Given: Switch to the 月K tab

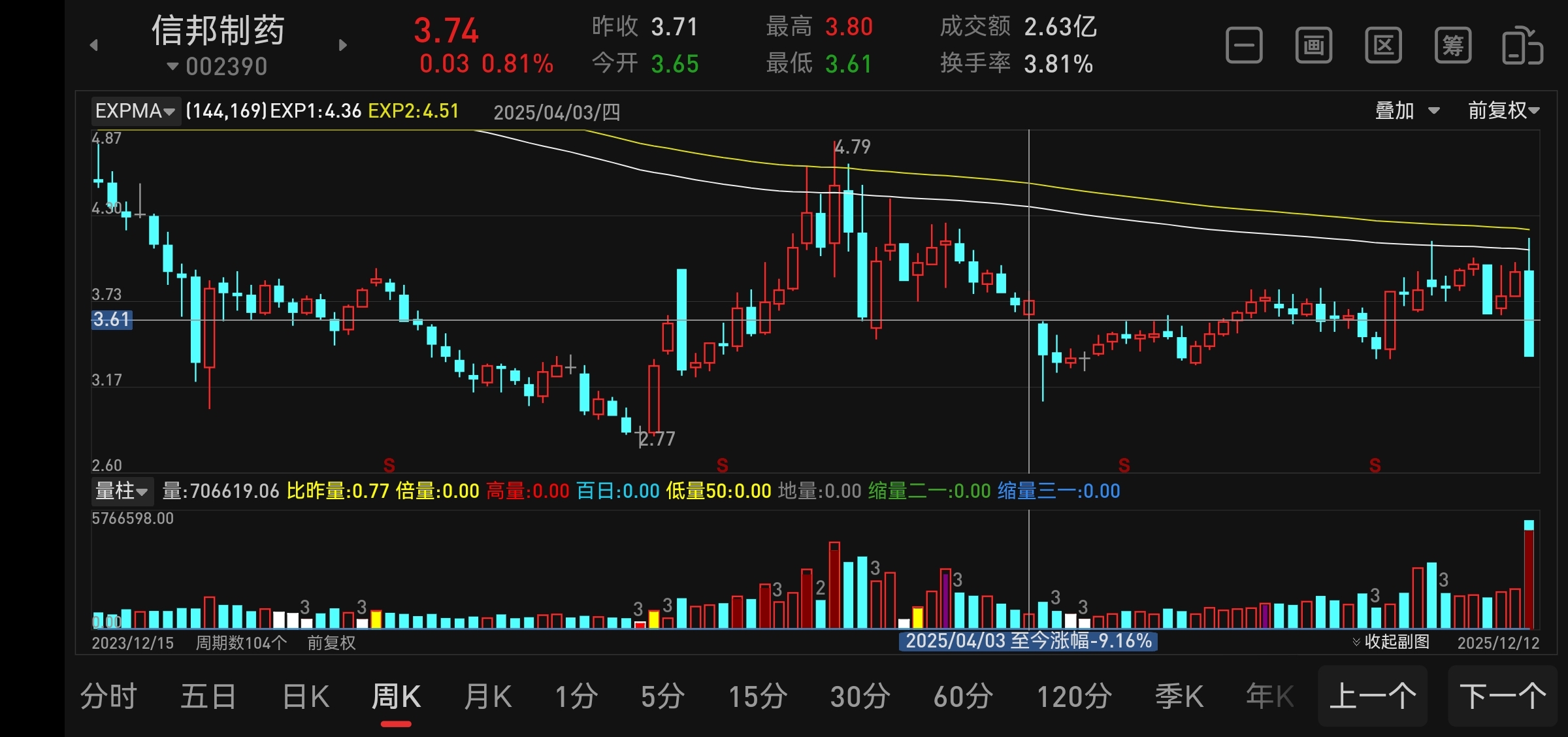Looking at the screenshot, I should coord(488,696).
